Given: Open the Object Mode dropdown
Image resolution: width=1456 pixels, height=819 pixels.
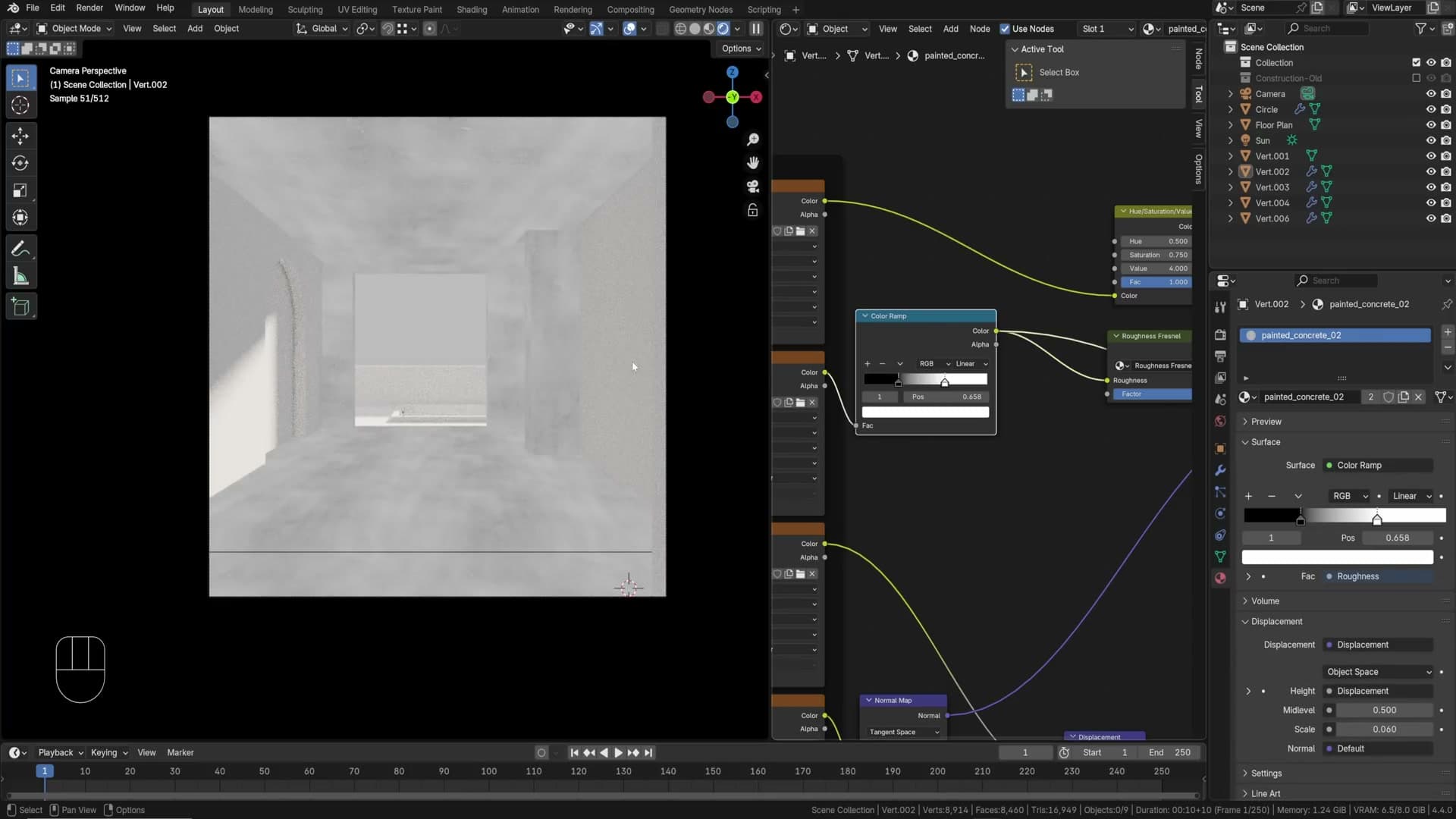Looking at the screenshot, I should [x=74, y=29].
